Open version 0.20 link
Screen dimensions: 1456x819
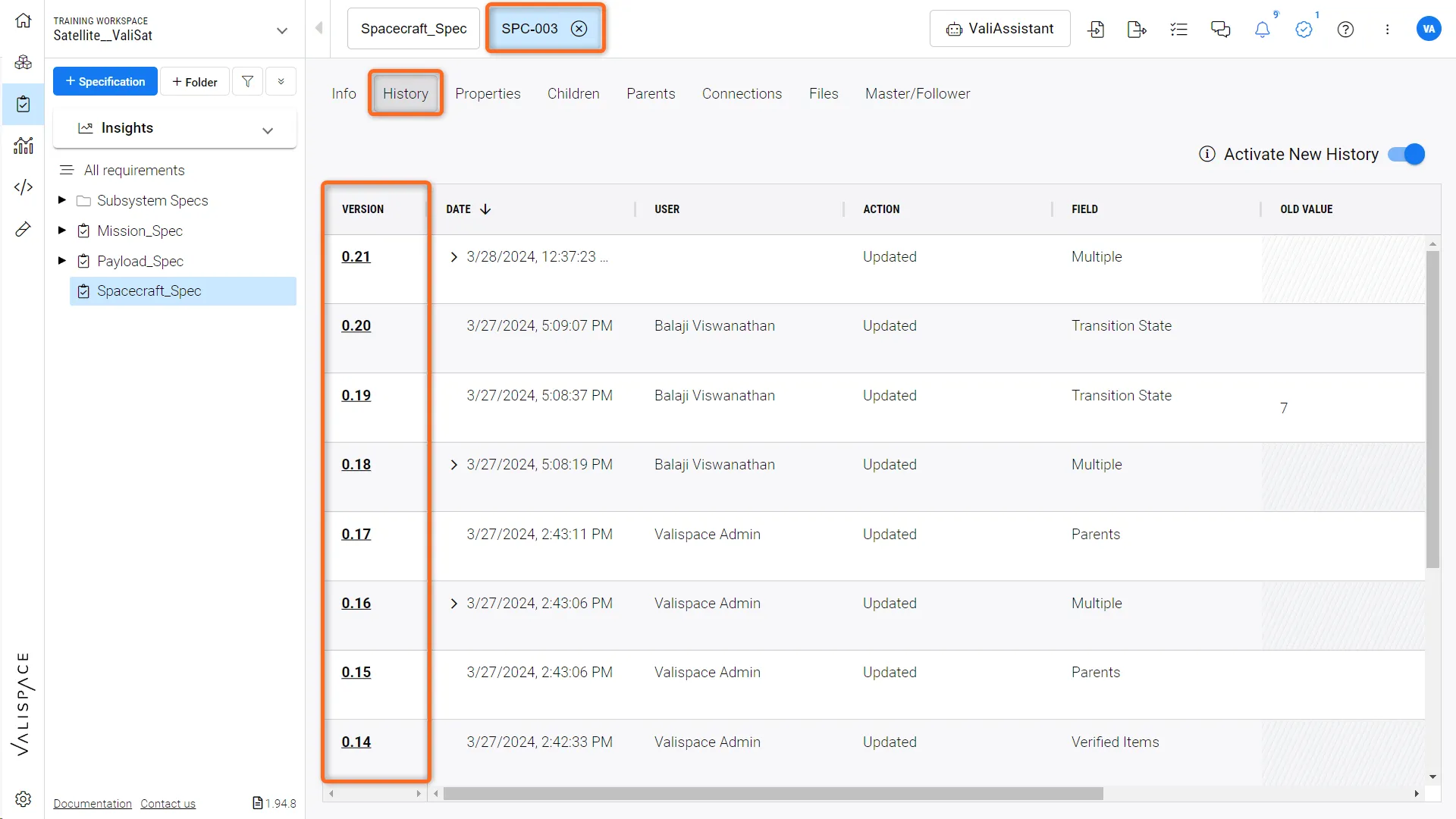[x=356, y=325]
